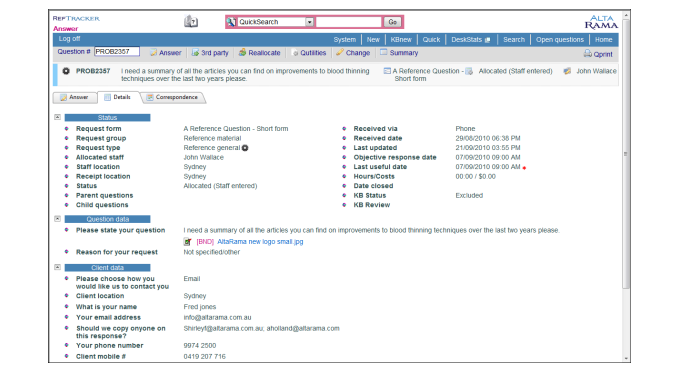Open the QuickSearch dropdown arrow
The height and width of the screenshot is (373, 687).
pos(309,22)
